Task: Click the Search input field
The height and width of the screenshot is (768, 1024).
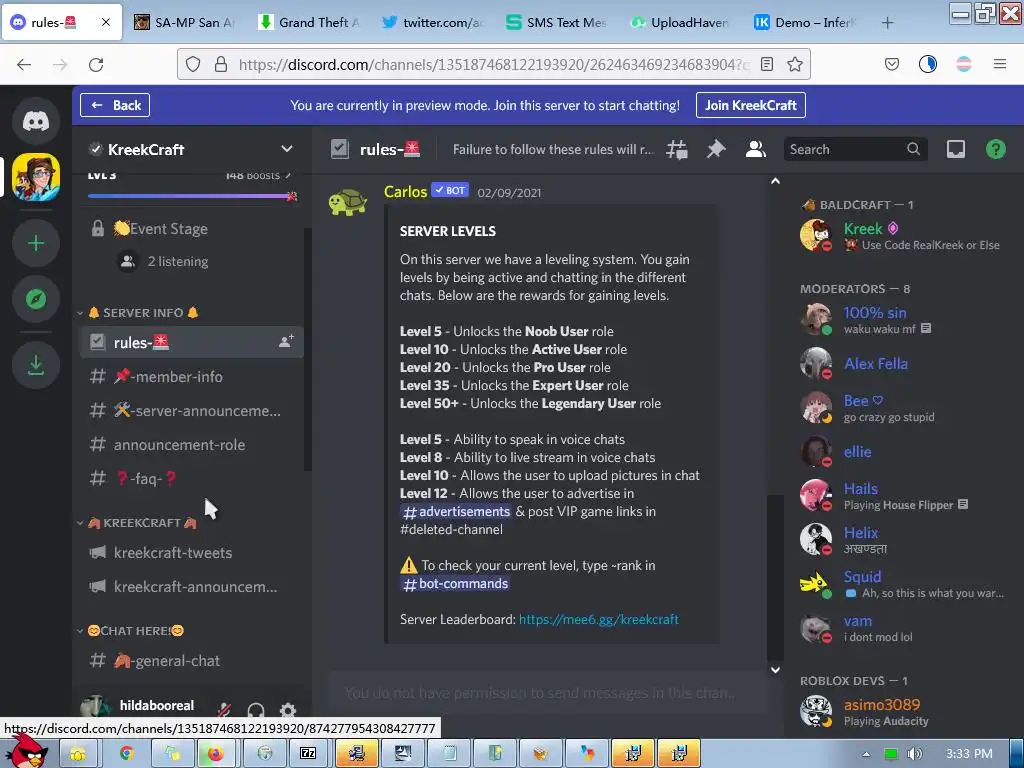Action: pyautogui.click(x=854, y=150)
